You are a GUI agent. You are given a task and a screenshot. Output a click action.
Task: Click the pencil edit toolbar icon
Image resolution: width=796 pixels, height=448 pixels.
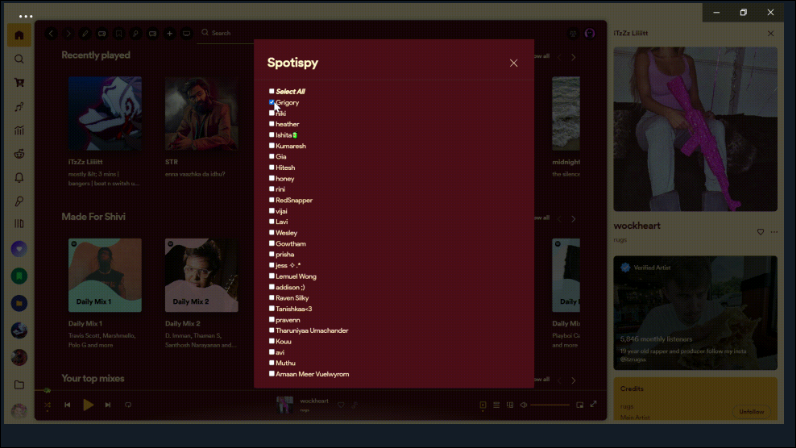(x=85, y=34)
